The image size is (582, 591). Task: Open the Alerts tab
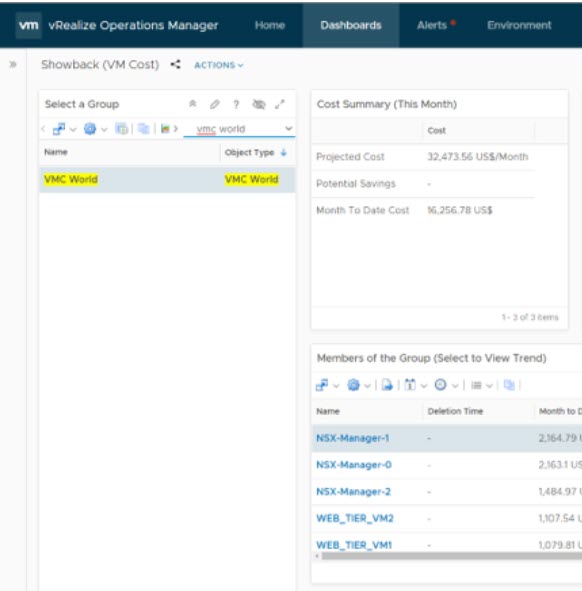tap(432, 25)
